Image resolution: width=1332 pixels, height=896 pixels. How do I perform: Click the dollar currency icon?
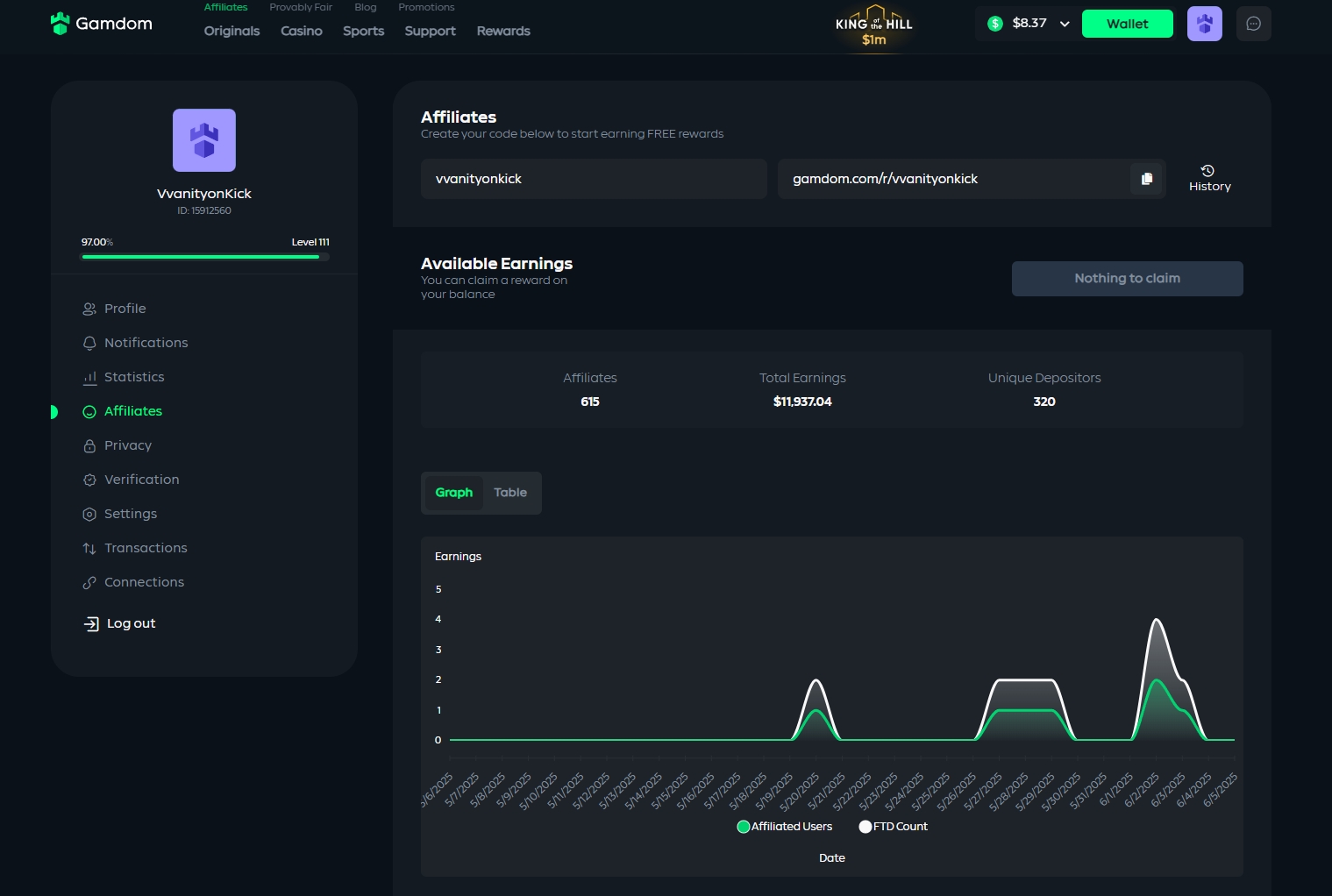995,24
